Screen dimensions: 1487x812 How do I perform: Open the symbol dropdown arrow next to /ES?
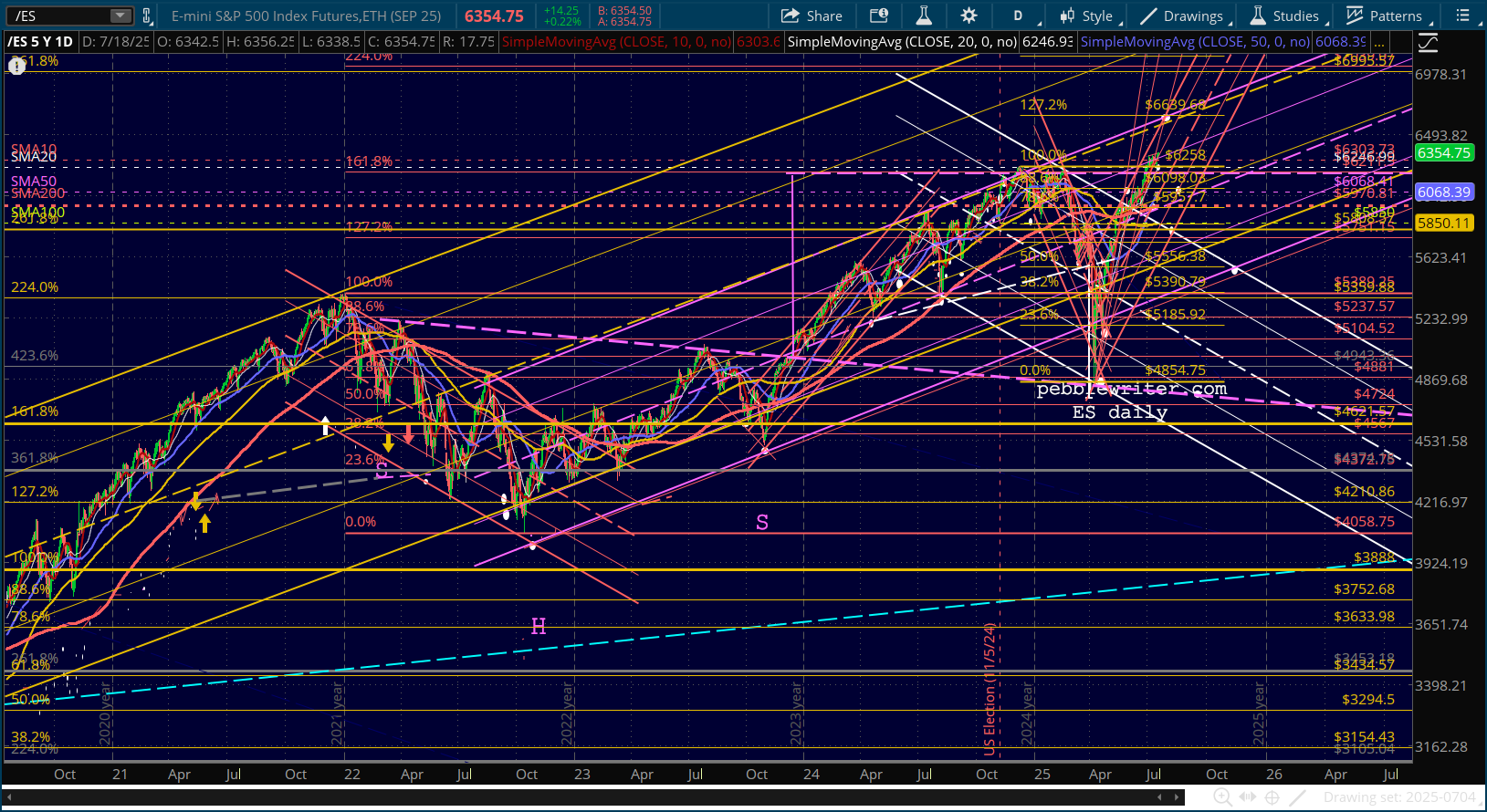pyautogui.click(x=121, y=16)
